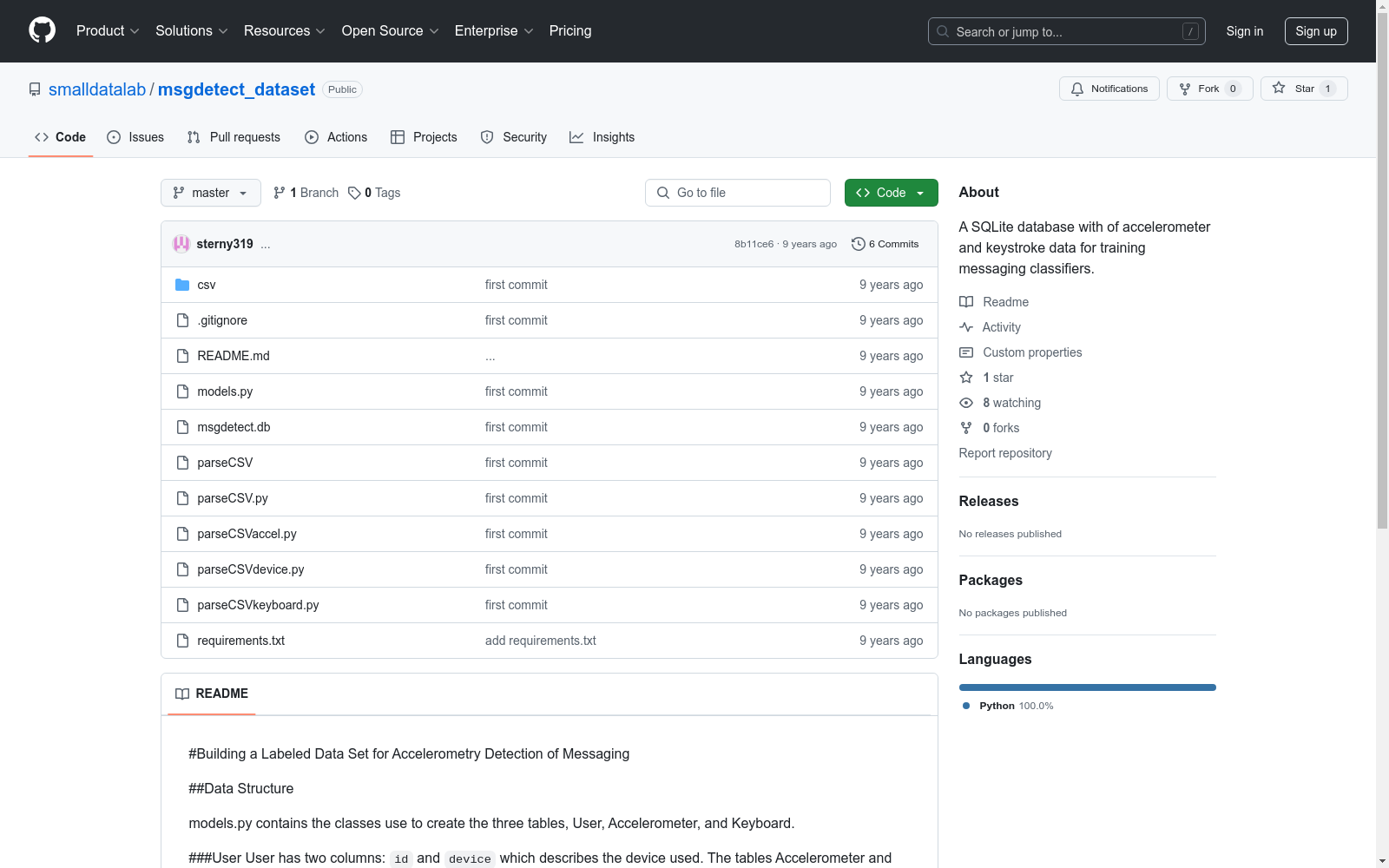Expand the Open Source menu

391,31
